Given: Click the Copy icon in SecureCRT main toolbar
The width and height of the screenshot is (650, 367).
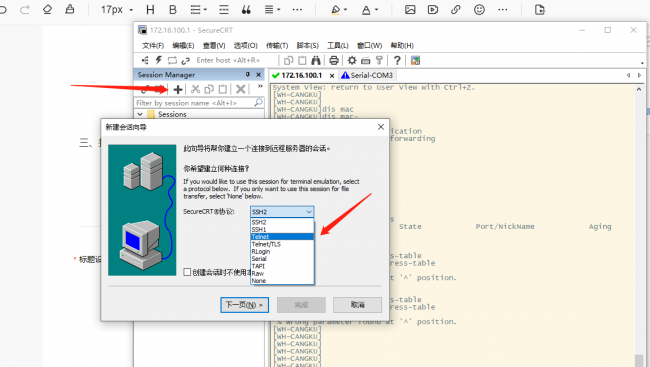Looking at the screenshot, I should coord(289,61).
